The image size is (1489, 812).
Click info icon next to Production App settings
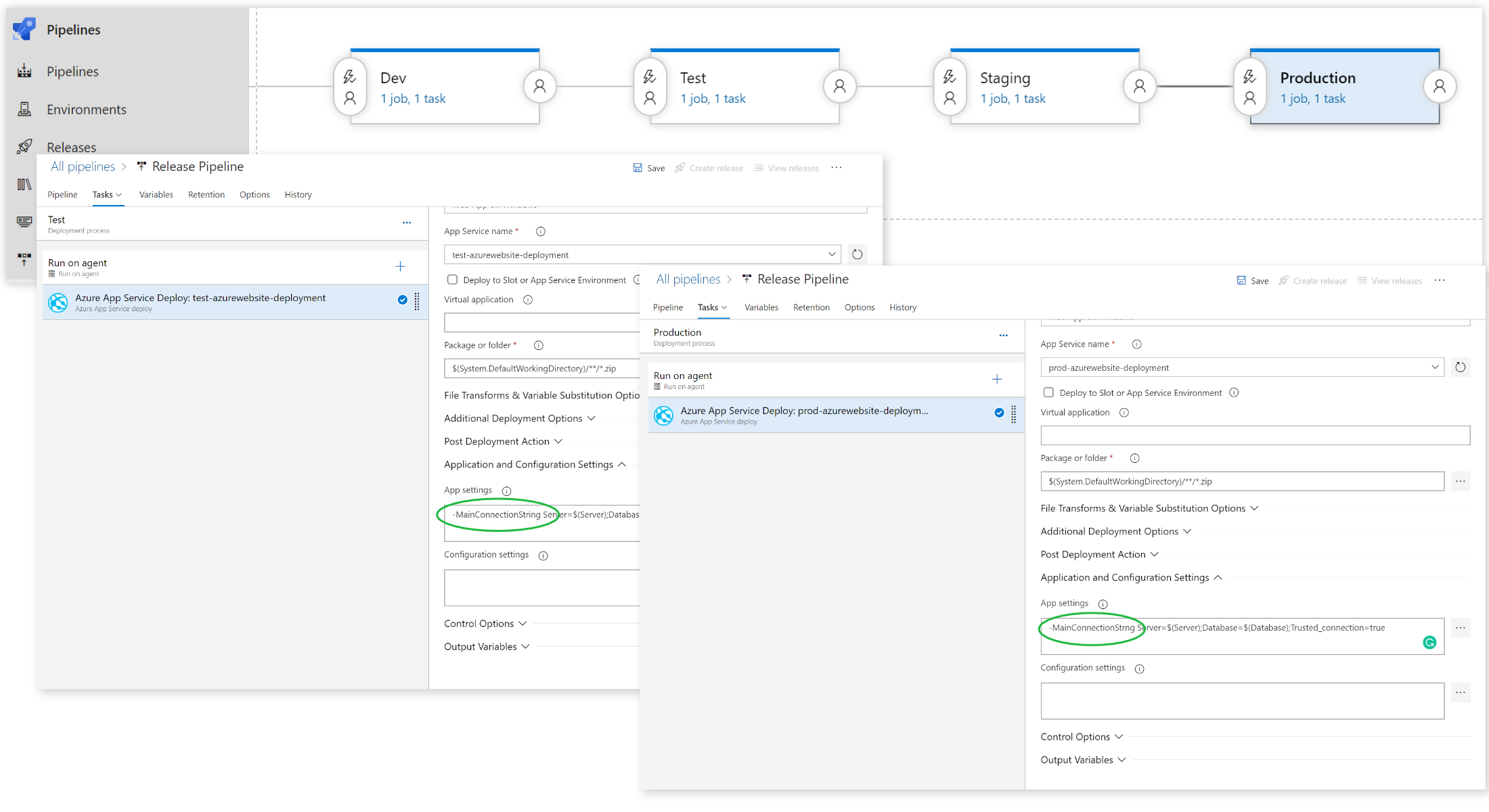pos(1103,604)
